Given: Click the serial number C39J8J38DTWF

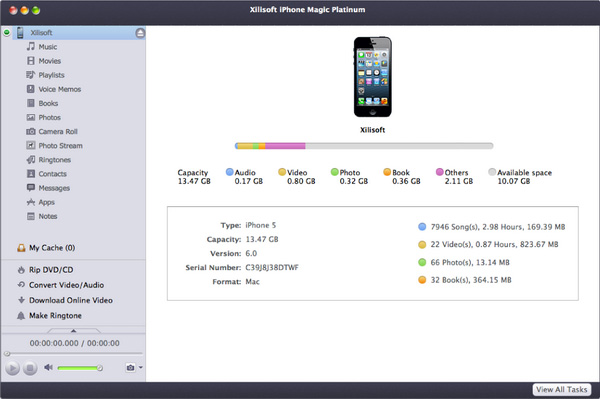Looking at the screenshot, I should 272,267.
